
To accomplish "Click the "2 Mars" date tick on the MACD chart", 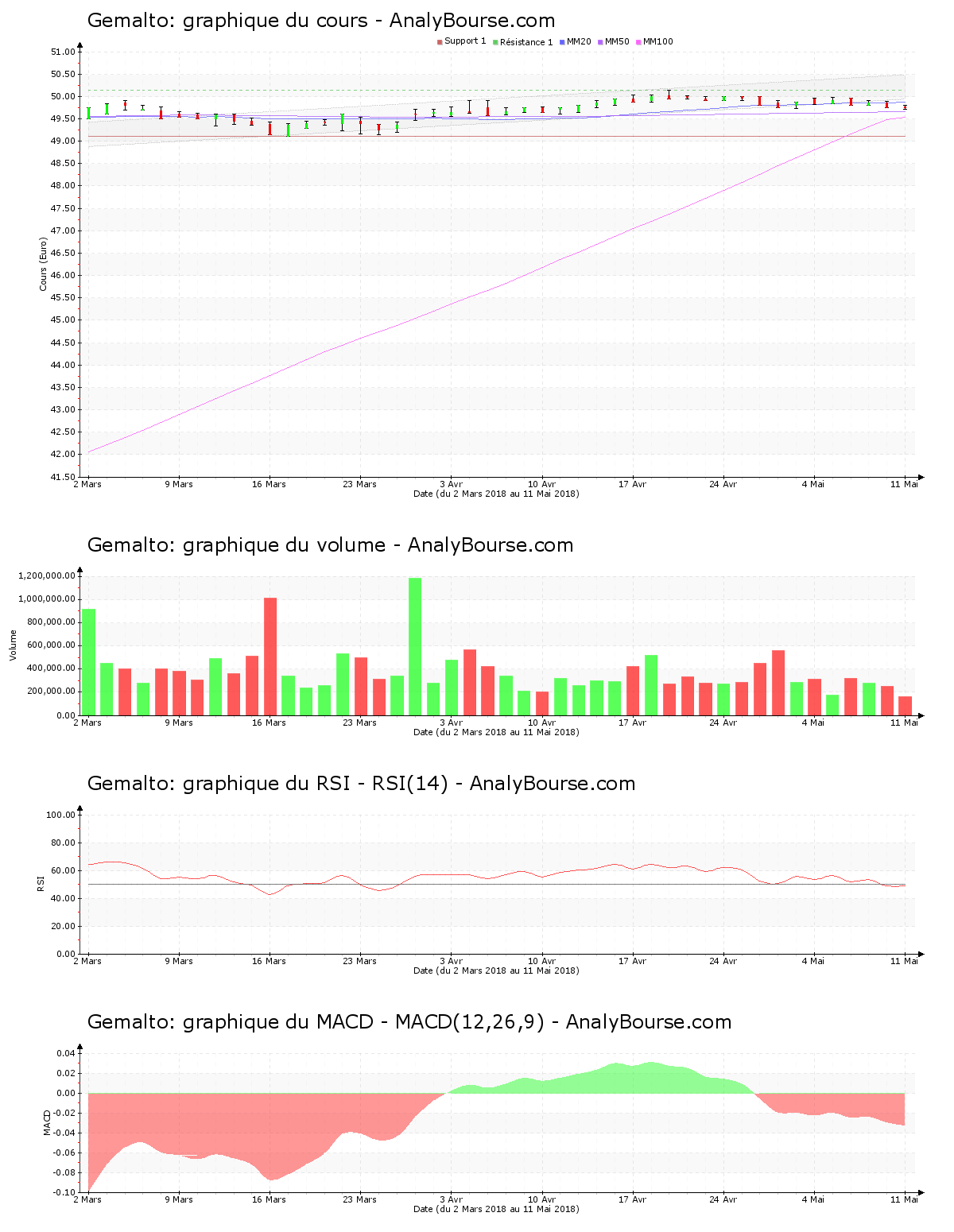I will (87, 1199).
